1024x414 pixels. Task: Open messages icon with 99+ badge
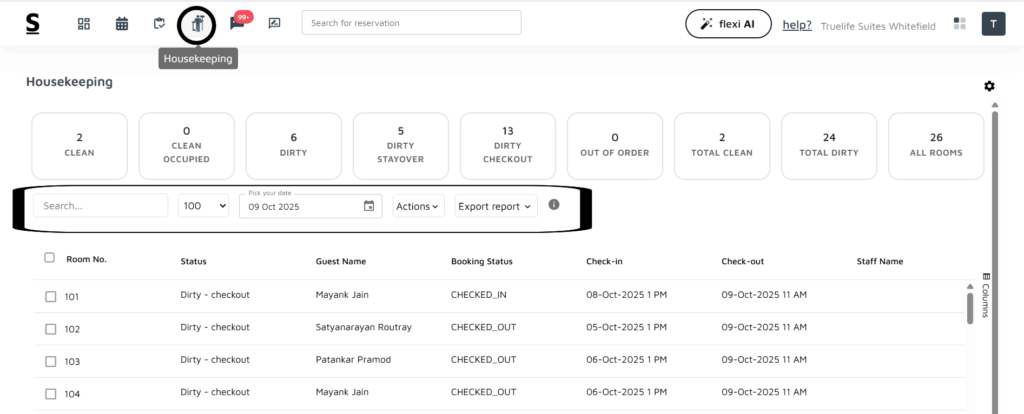click(x=237, y=24)
